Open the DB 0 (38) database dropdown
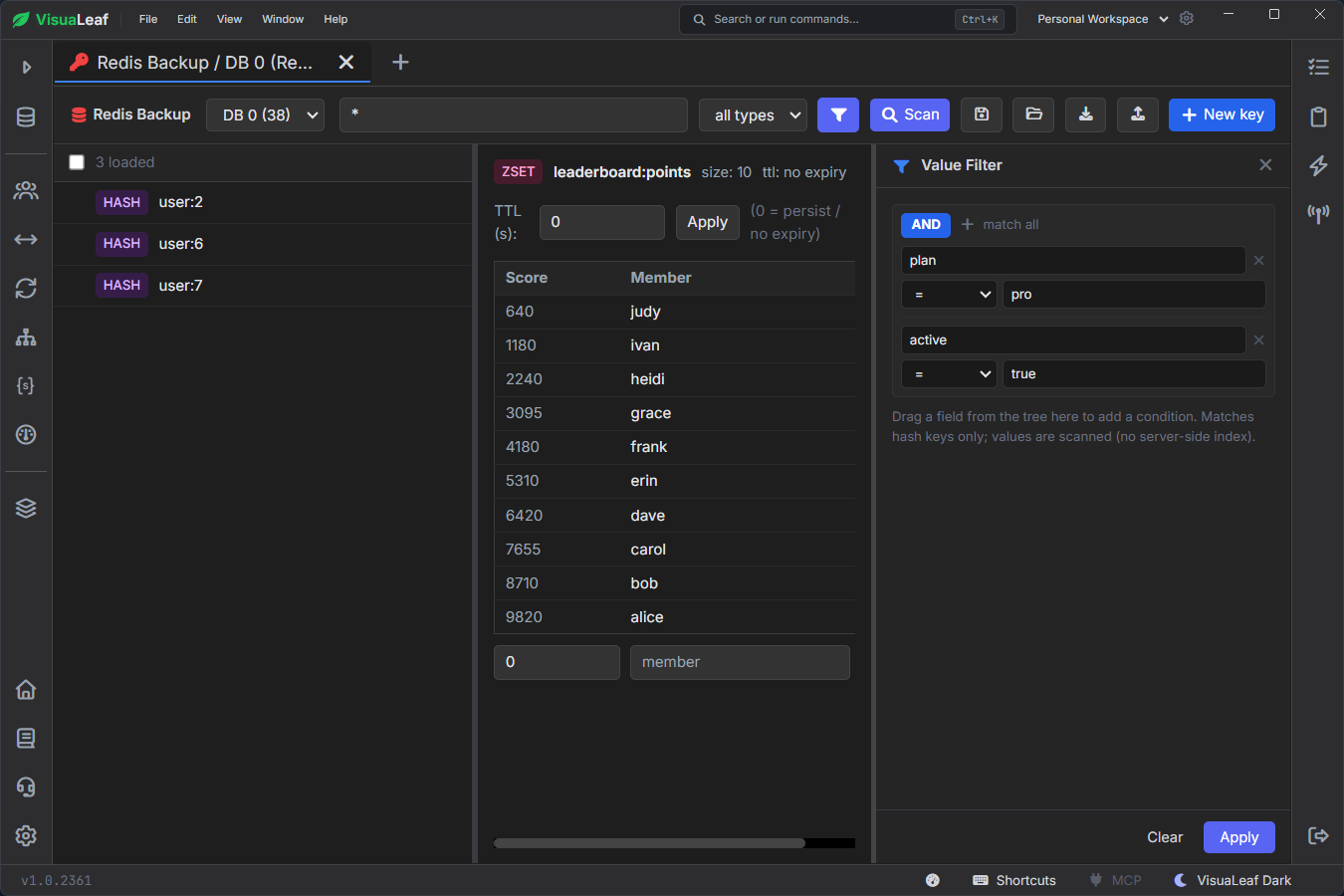Image resolution: width=1344 pixels, height=896 pixels. (x=266, y=114)
